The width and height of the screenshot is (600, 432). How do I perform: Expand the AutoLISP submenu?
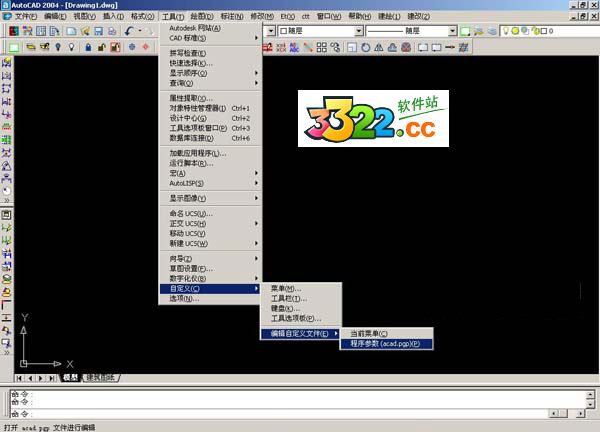[x=211, y=183]
